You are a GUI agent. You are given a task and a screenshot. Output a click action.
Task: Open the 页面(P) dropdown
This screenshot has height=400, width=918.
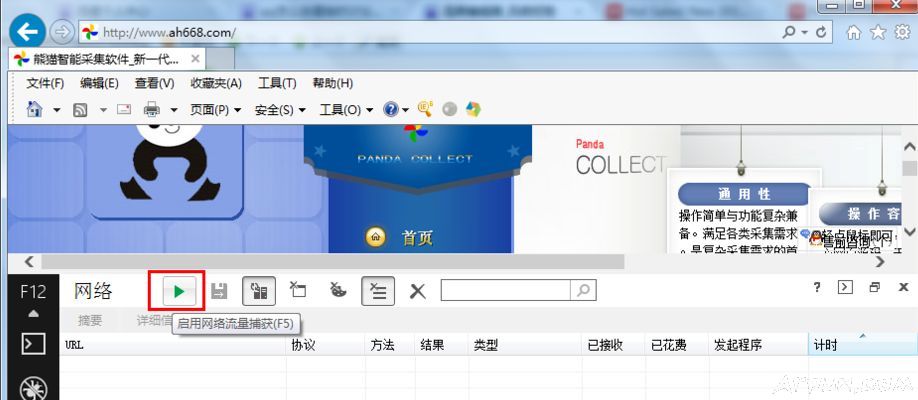click(215, 110)
